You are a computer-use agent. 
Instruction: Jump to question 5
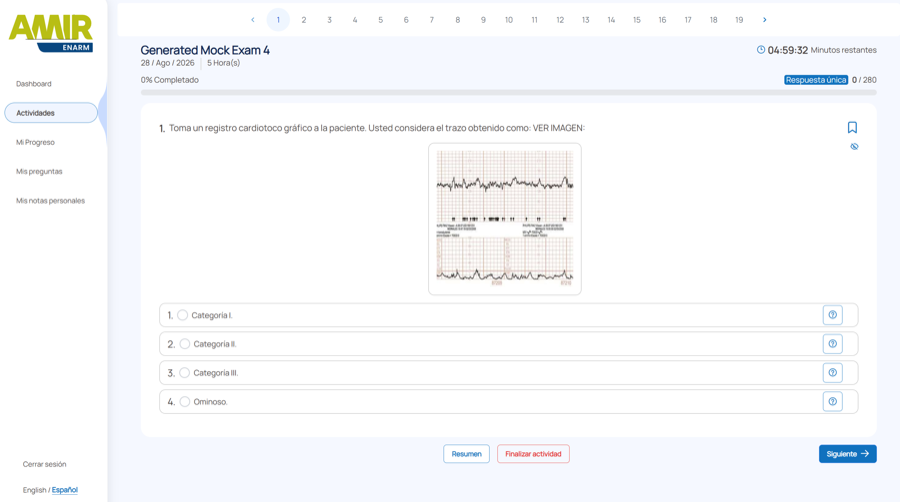tap(381, 20)
